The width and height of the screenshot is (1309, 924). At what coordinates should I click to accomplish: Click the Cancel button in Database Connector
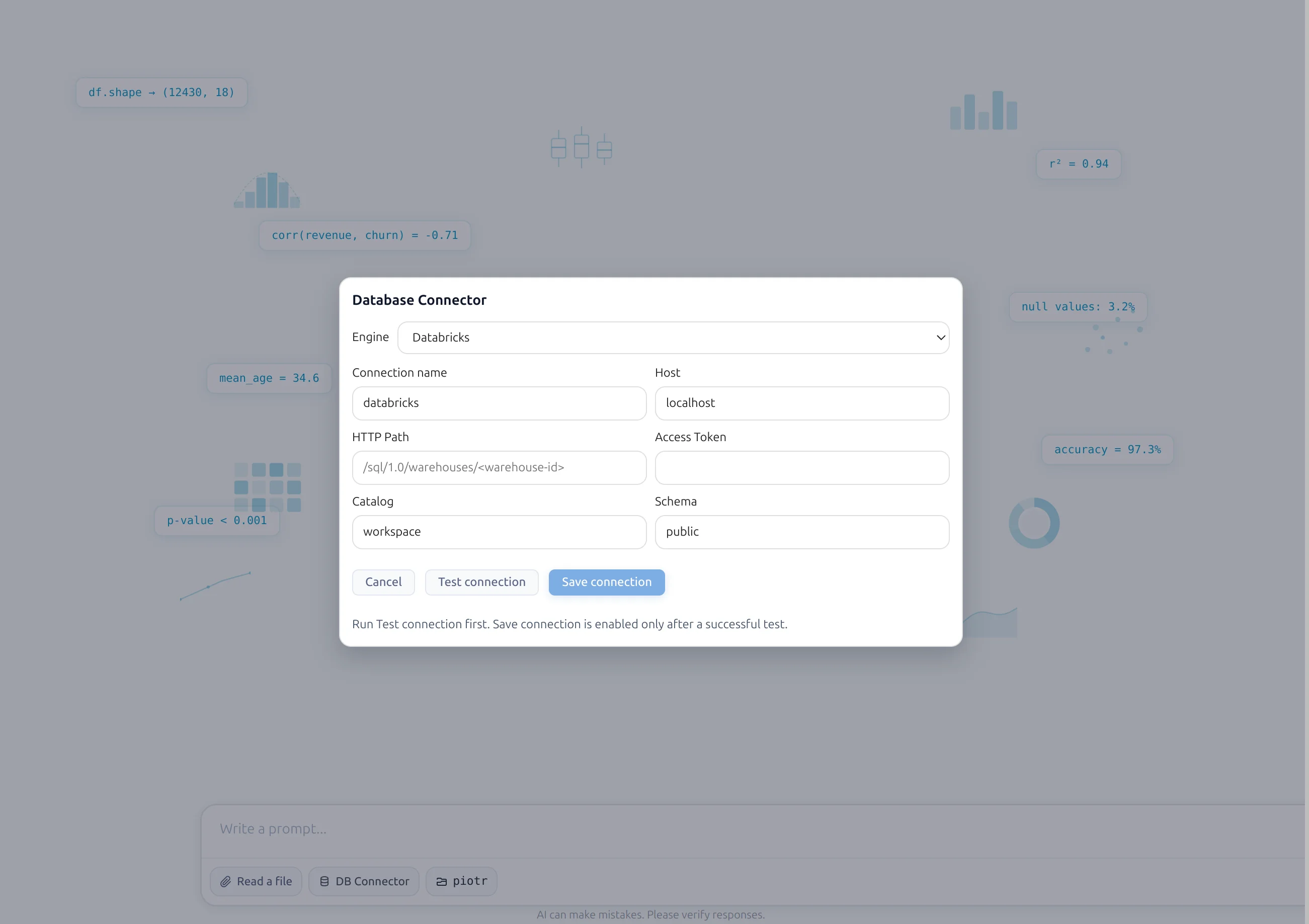coord(383,582)
